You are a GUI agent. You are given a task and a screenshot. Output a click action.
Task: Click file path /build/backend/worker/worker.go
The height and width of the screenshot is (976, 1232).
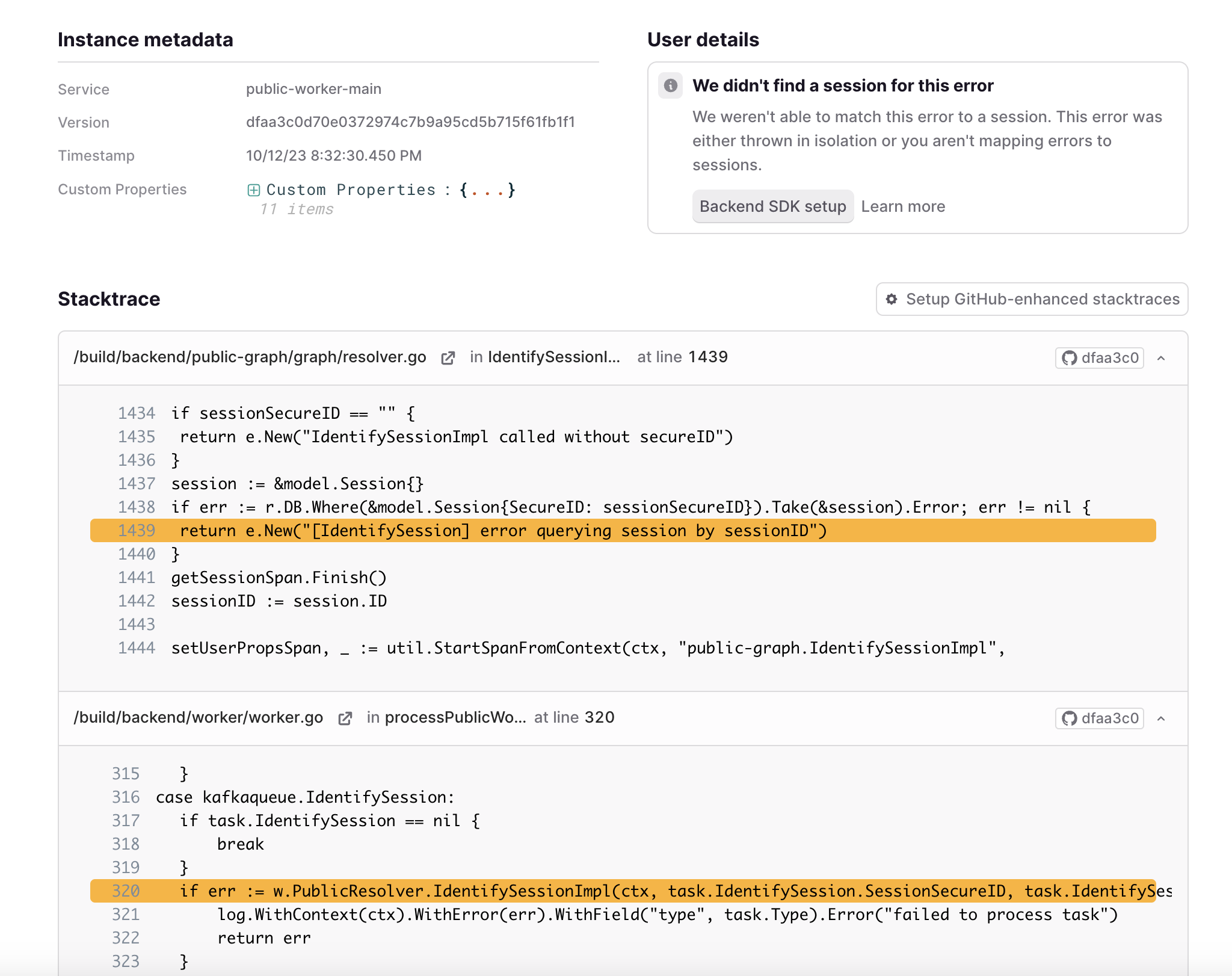pyautogui.click(x=199, y=717)
